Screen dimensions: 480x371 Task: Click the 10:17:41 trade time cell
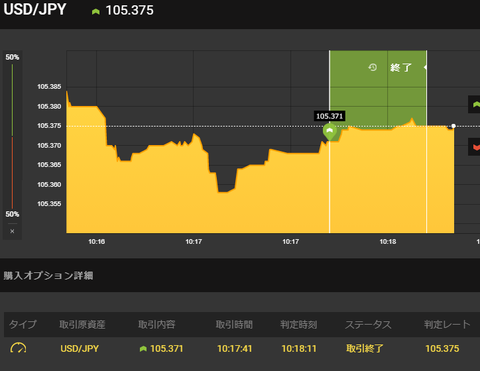pyautogui.click(x=235, y=349)
